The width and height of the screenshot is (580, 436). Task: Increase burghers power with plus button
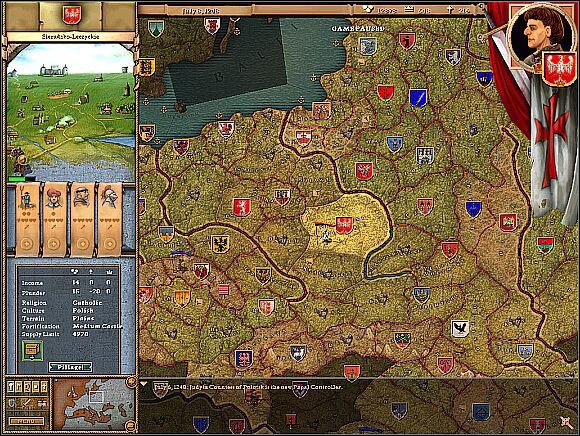click(53, 244)
